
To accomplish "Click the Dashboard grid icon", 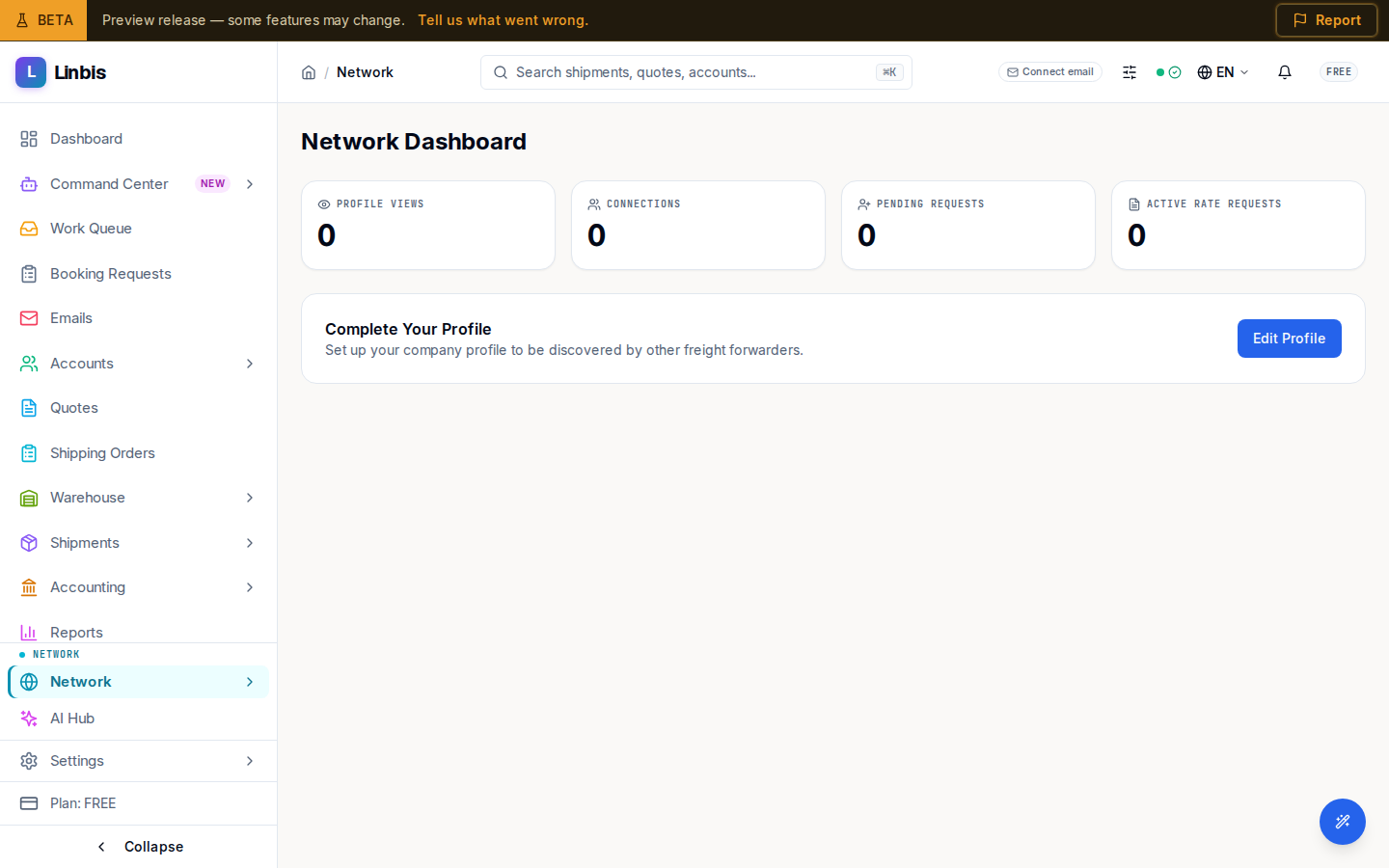I will click(29, 139).
